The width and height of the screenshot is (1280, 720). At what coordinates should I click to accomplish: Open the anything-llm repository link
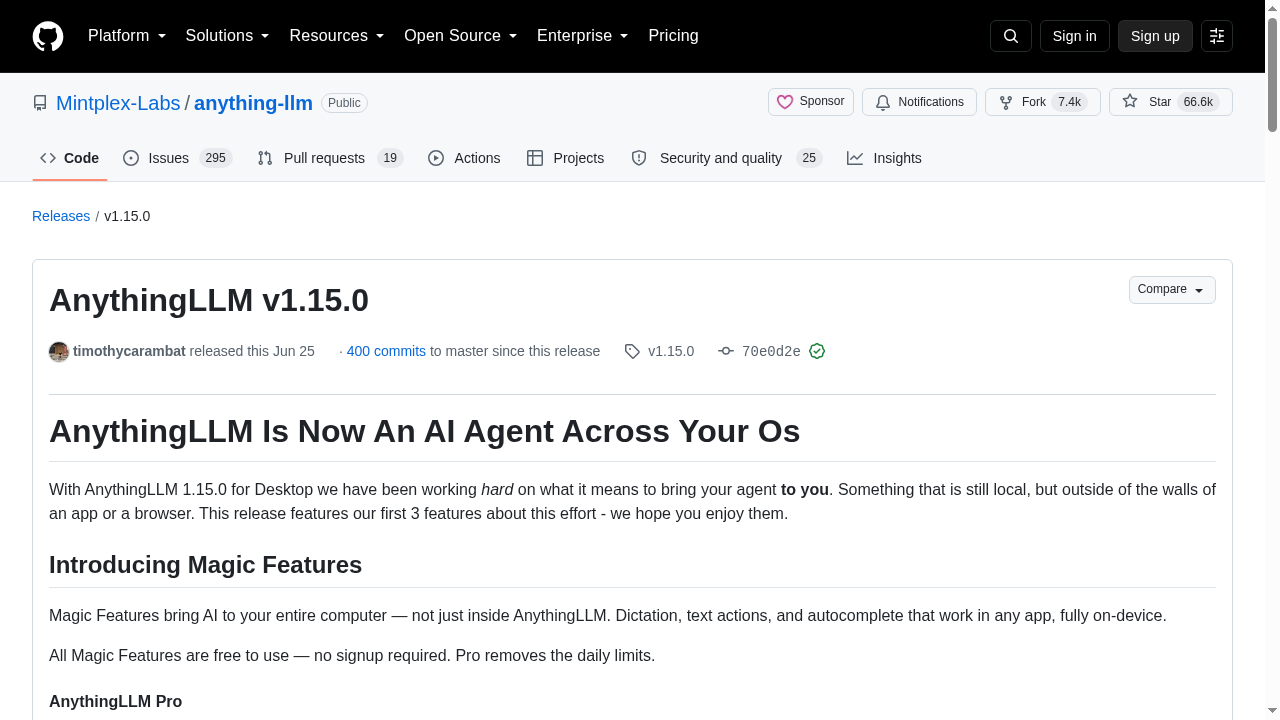(x=253, y=103)
